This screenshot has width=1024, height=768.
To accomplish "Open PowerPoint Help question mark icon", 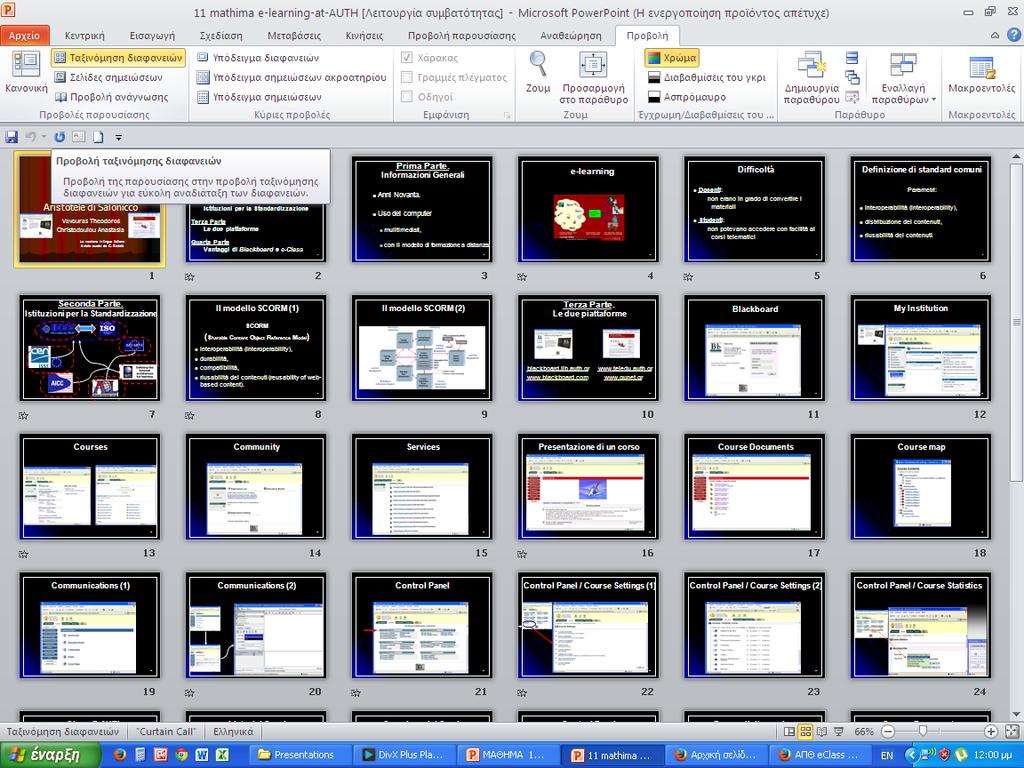I will click(1014, 35).
